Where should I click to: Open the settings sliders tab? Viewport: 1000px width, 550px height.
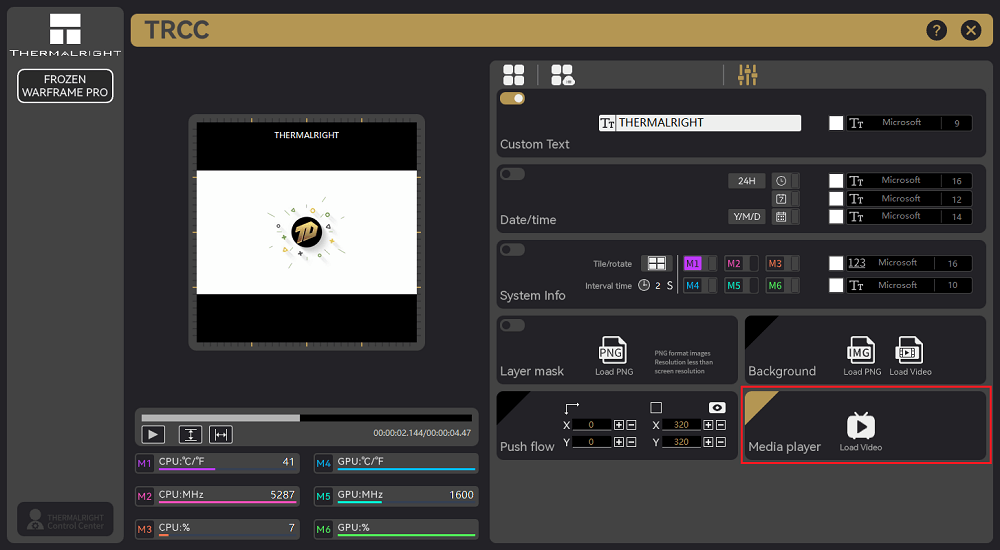(747, 75)
